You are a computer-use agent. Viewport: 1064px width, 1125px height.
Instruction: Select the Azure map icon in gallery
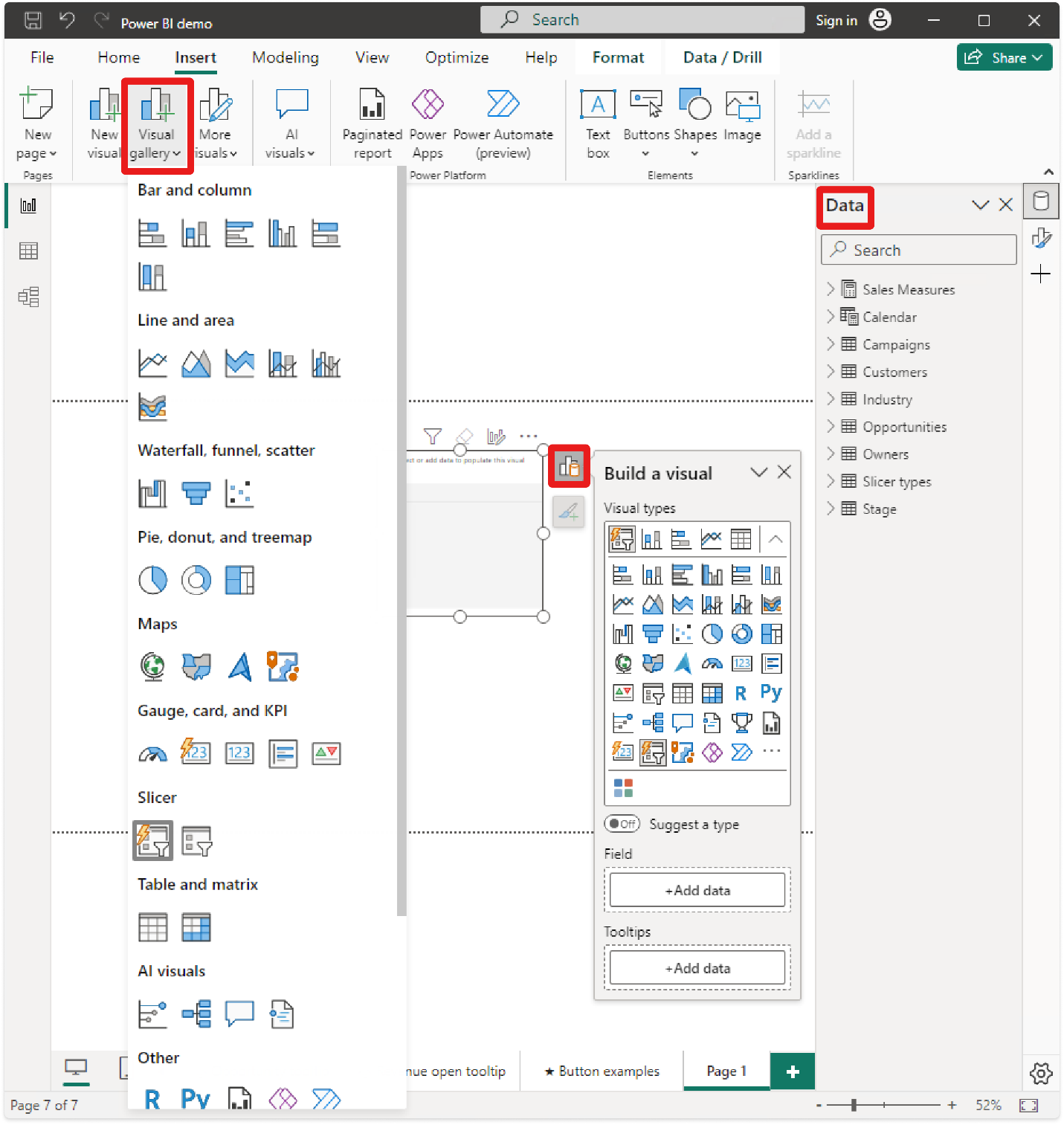point(239,667)
